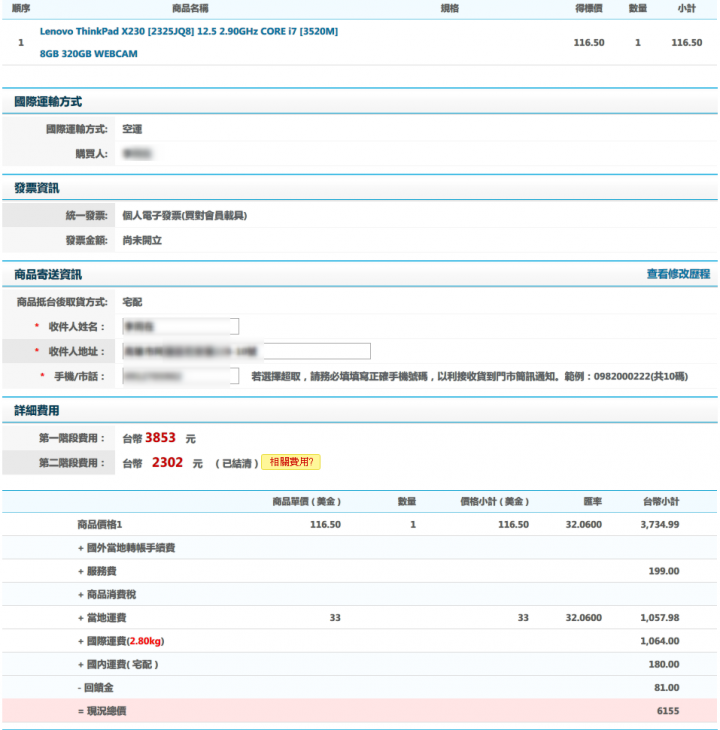Click the 相關費用? button
This screenshot has width=720, height=730.
click(291, 462)
